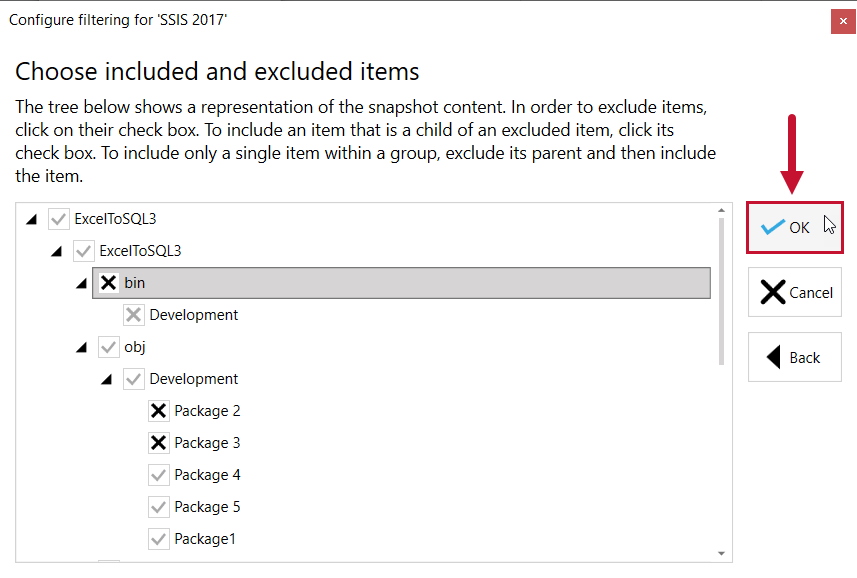Viewport: 857px width, 578px height.
Task: Collapse the Development node under obj
Action: pyautogui.click(x=107, y=380)
